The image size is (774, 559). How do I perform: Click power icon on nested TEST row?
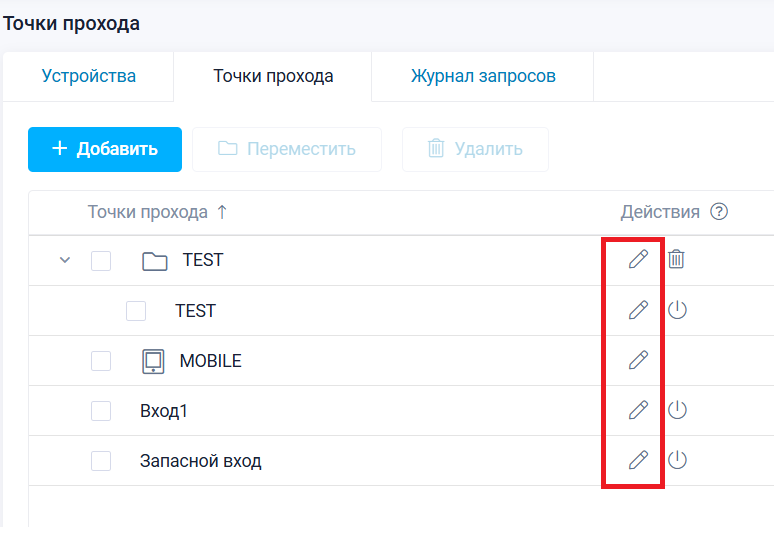click(x=677, y=310)
